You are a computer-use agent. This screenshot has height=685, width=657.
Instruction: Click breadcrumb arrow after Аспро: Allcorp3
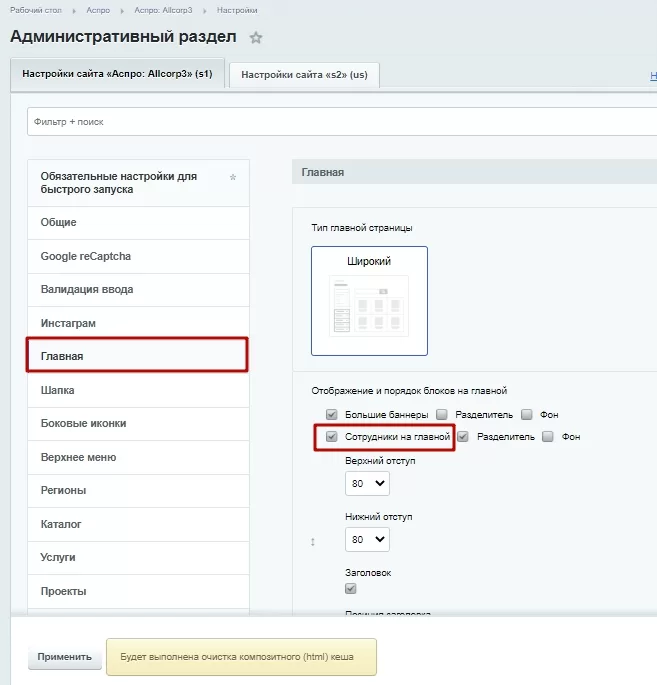click(x=204, y=10)
